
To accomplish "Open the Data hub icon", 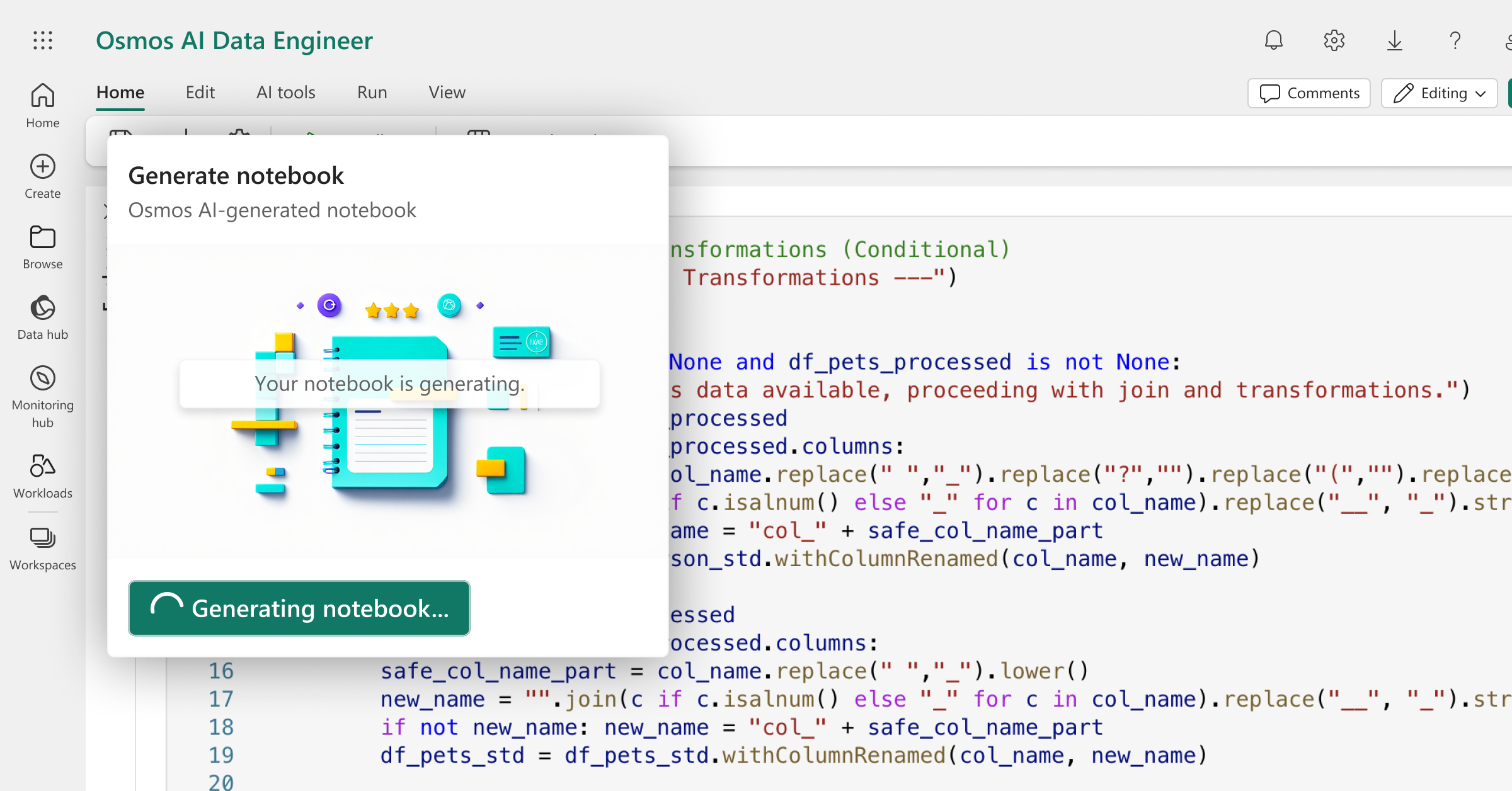I will 43,308.
